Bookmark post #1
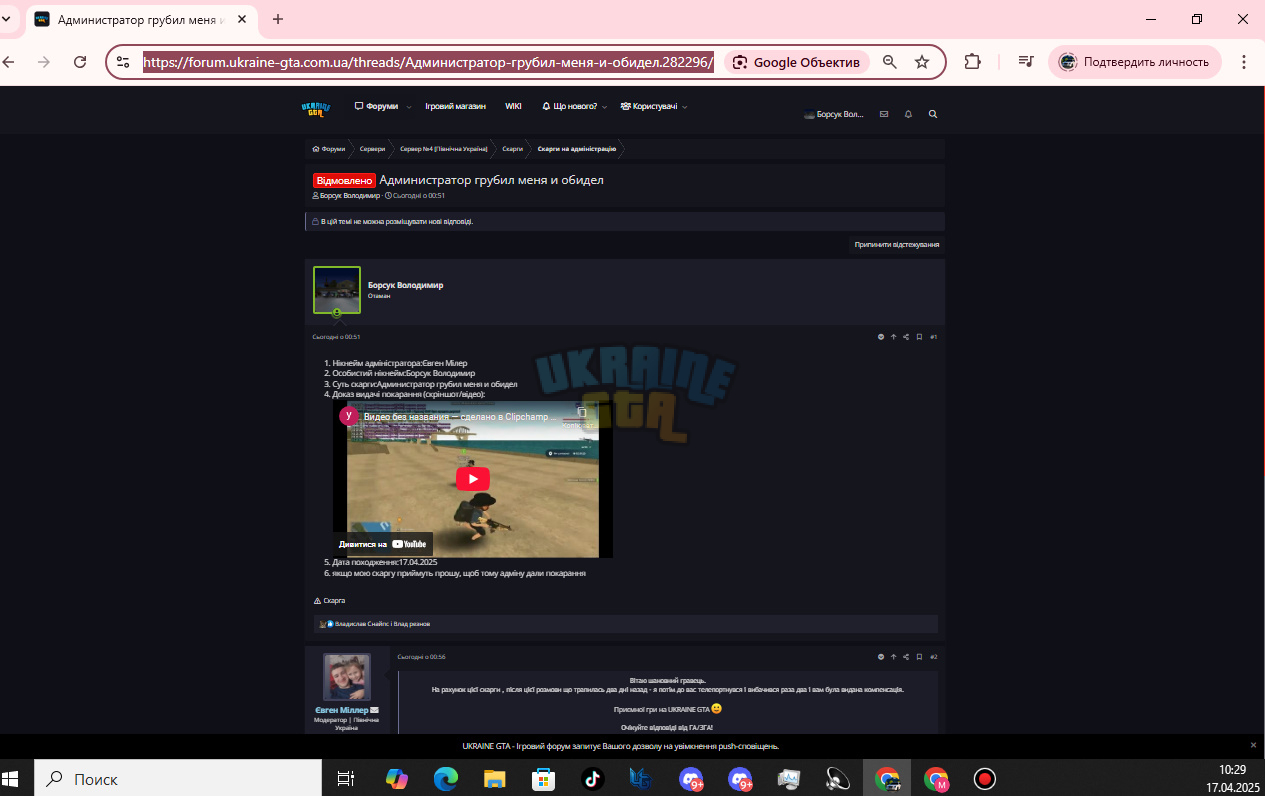This screenshot has width=1265, height=796. [919, 337]
